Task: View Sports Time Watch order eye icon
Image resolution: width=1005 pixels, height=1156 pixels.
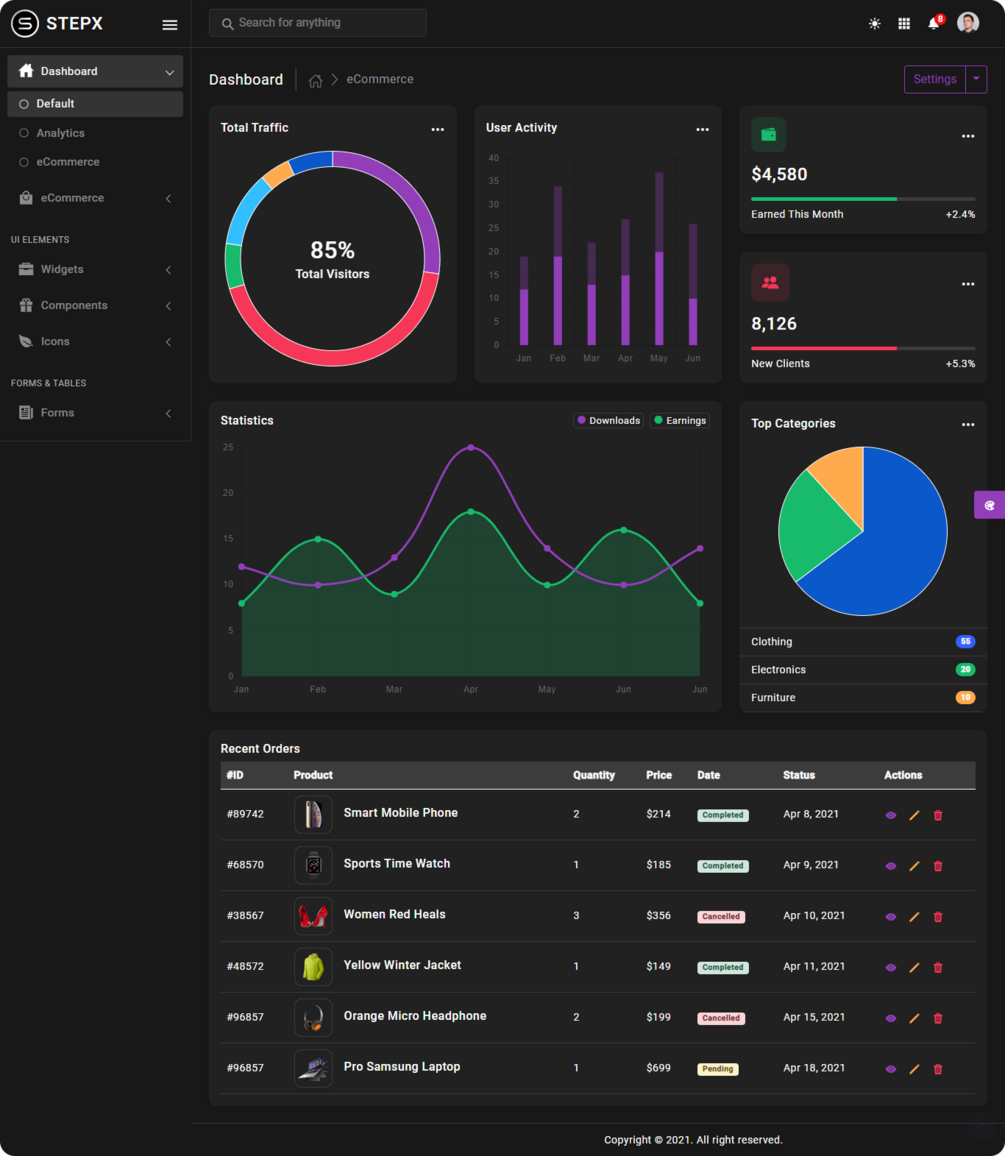Action: [891, 866]
